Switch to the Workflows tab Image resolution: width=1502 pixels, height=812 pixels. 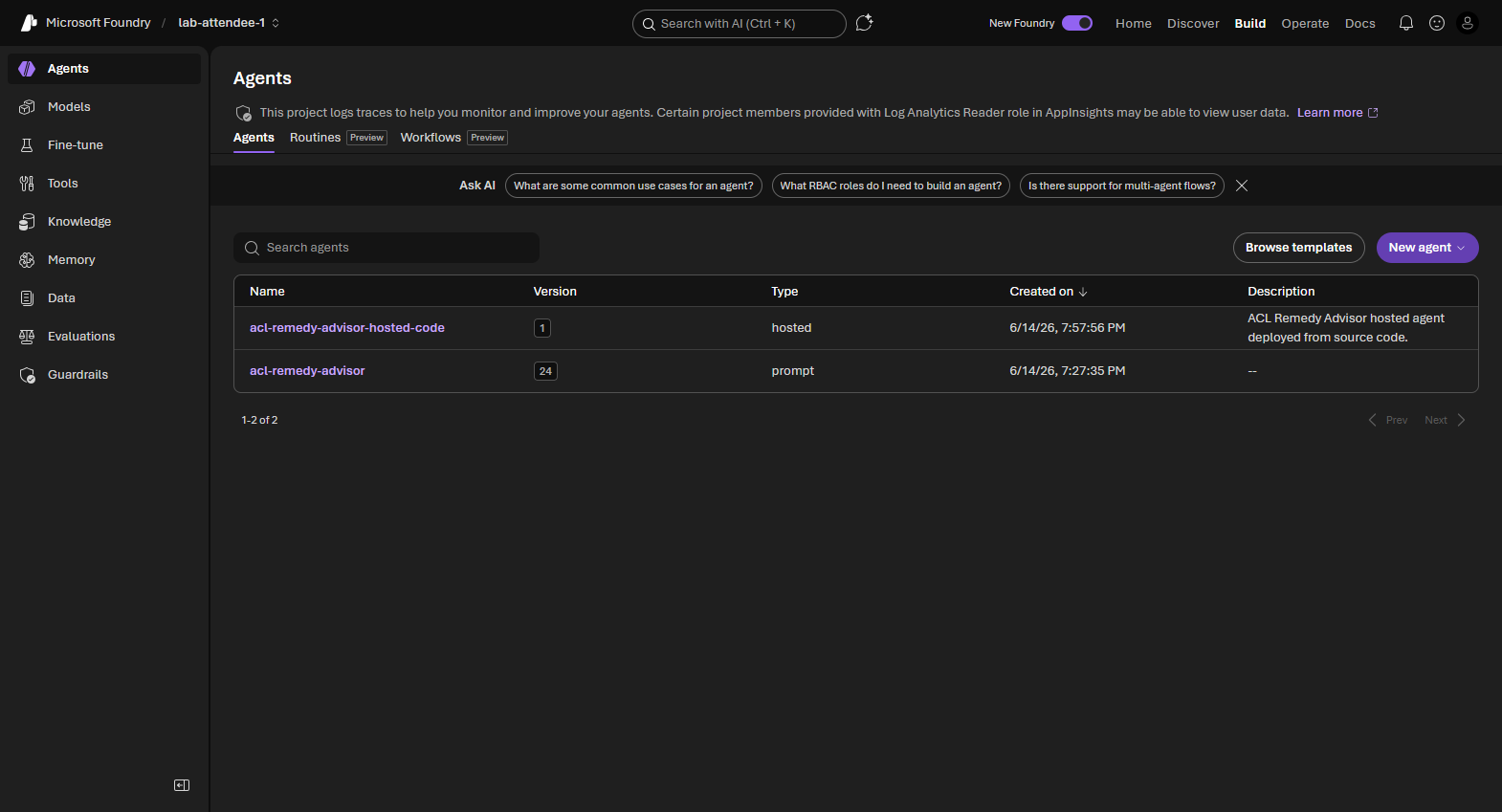coord(453,138)
